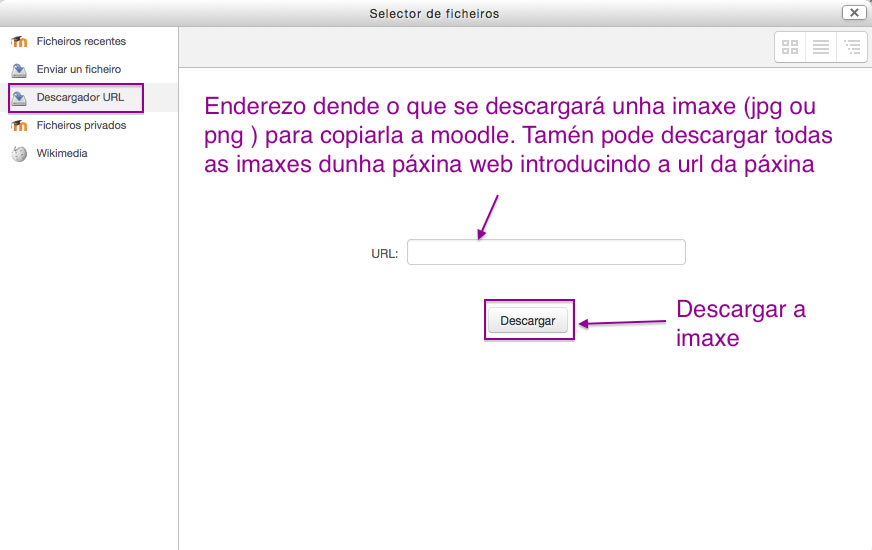Click the Descargar button
The height and width of the screenshot is (550, 872).
point(528,320)
